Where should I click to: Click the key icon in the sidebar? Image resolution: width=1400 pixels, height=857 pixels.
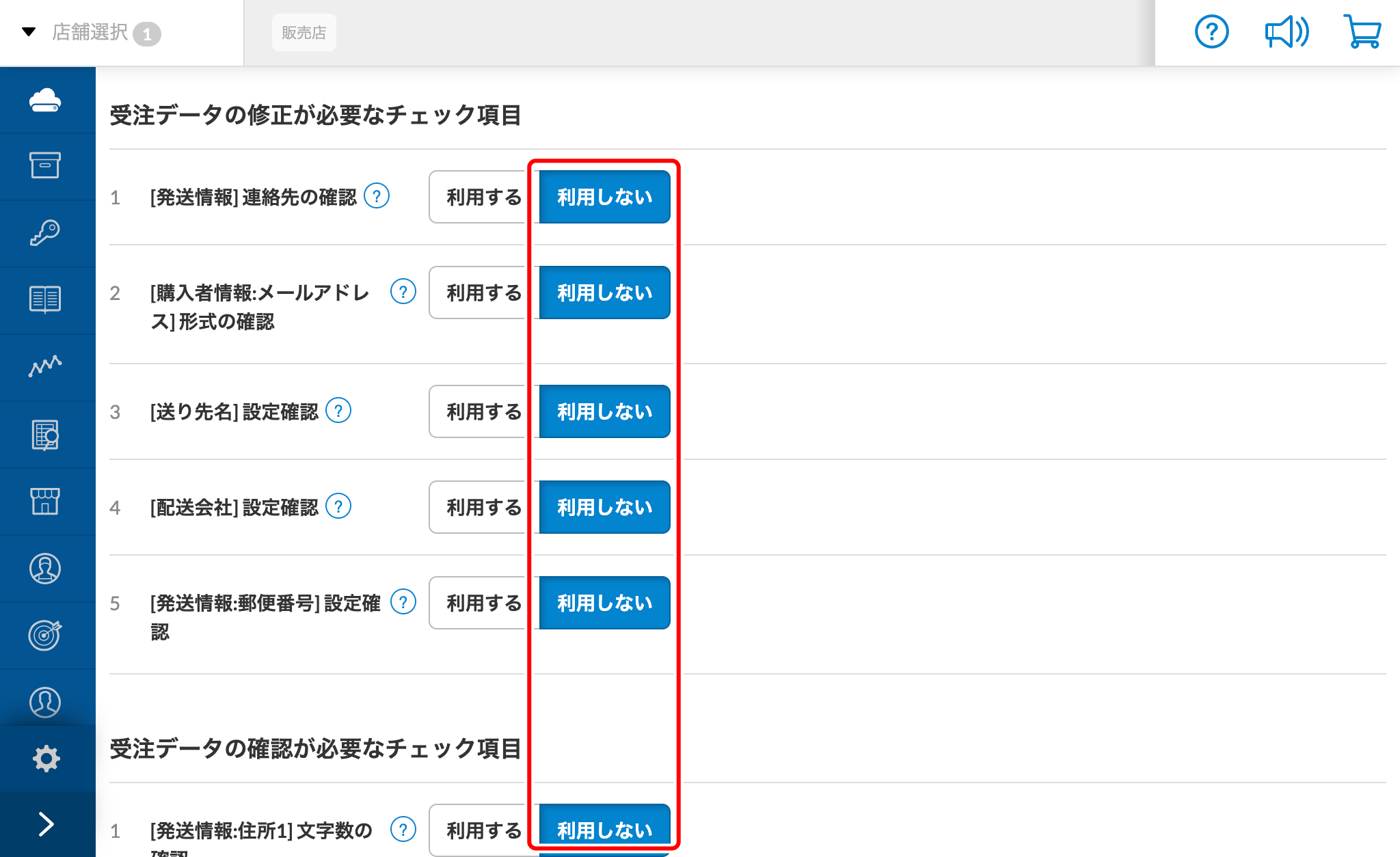click(x=45, y=232)
